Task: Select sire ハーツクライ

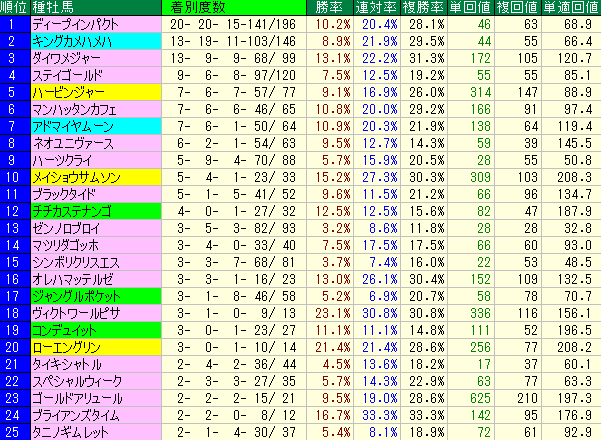Action: click(96, 160)
